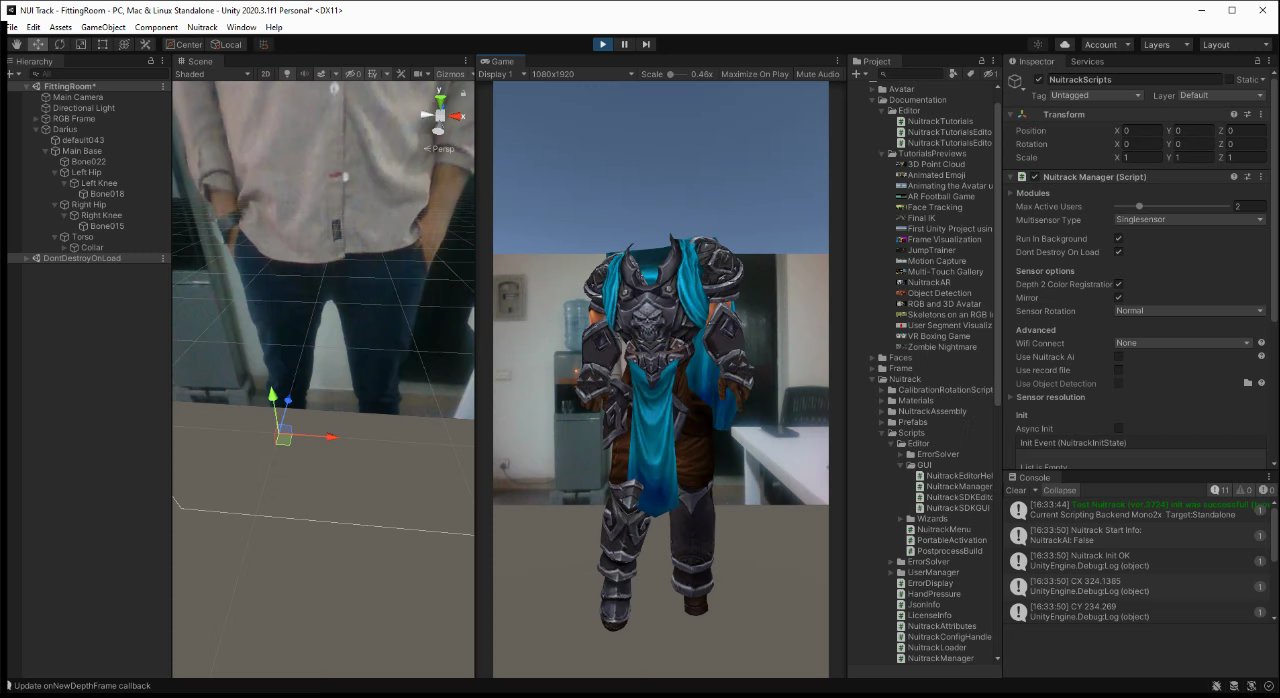Open the Assets menu
This screenshot has height=698, width=1280.
[60, 27]
